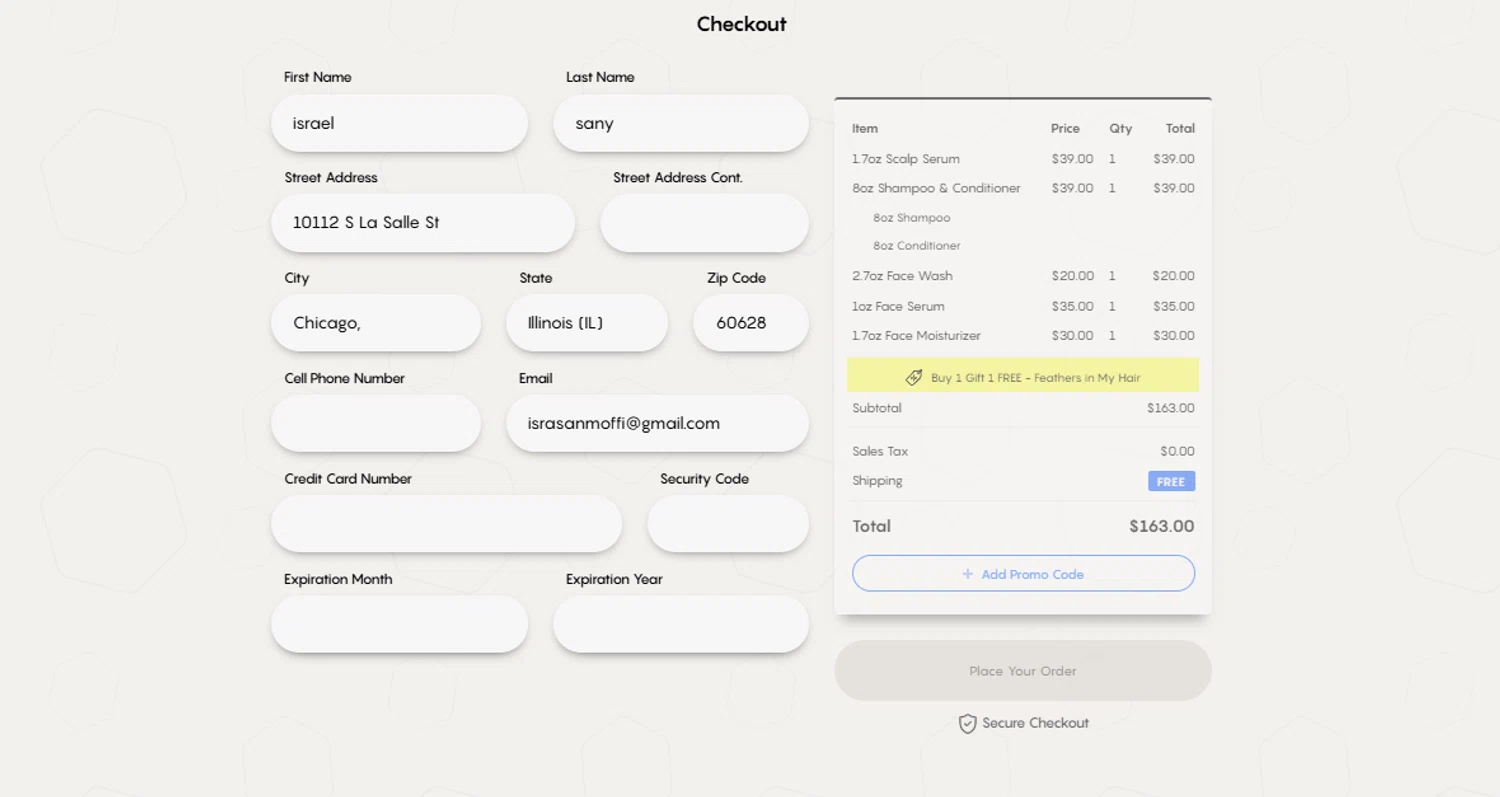The height and width of the screenshot is (797, 1500).
Task: Click the Subtotal amount $163.00
Action: click(x=1171, y=408)
